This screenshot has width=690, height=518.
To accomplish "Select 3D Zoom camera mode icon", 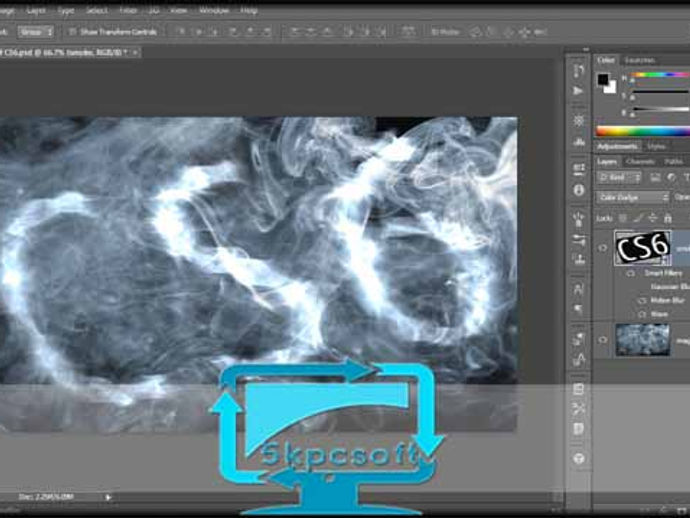I will point(540,32).
